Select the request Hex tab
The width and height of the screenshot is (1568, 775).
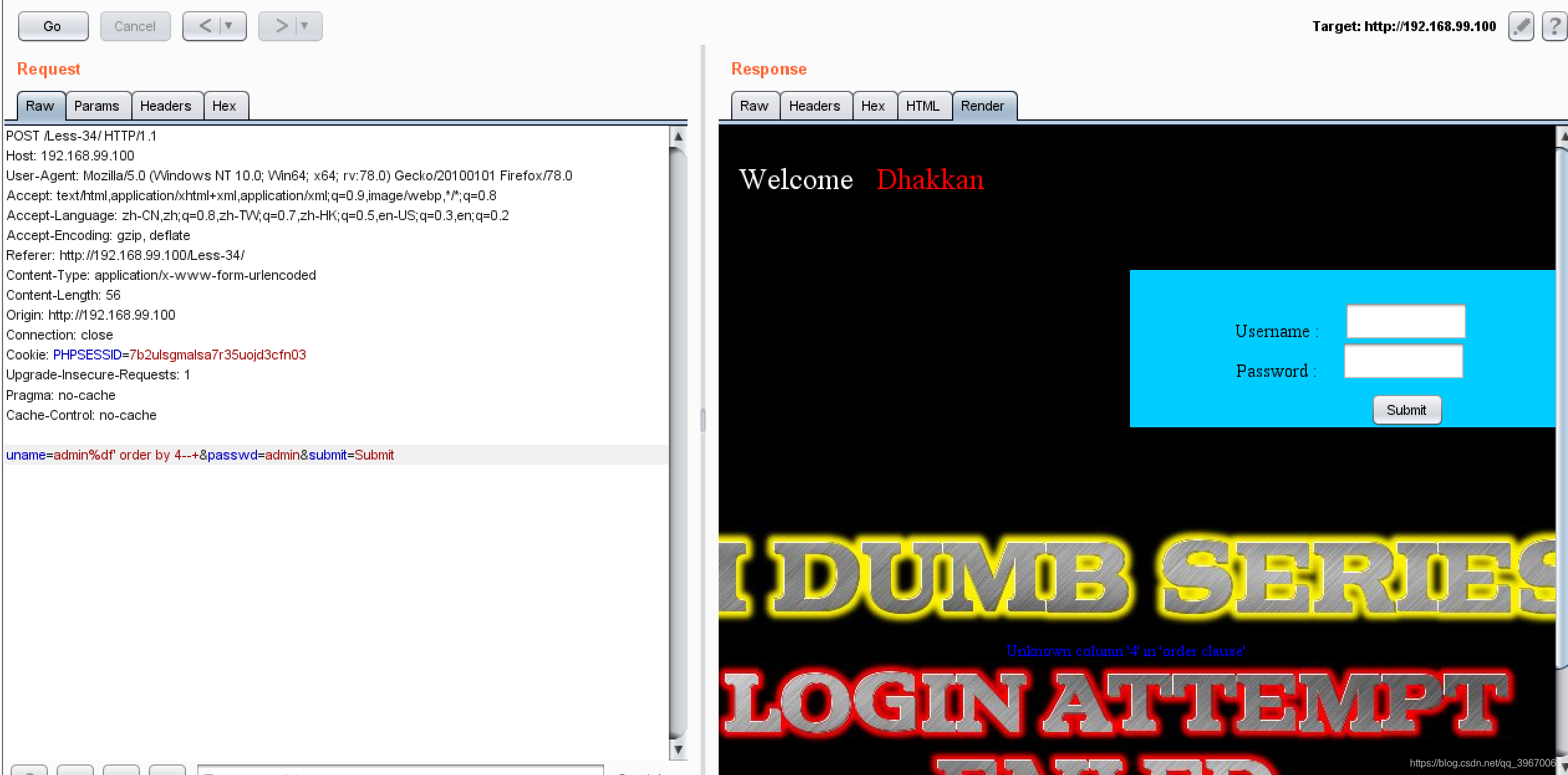pos(224,106)
